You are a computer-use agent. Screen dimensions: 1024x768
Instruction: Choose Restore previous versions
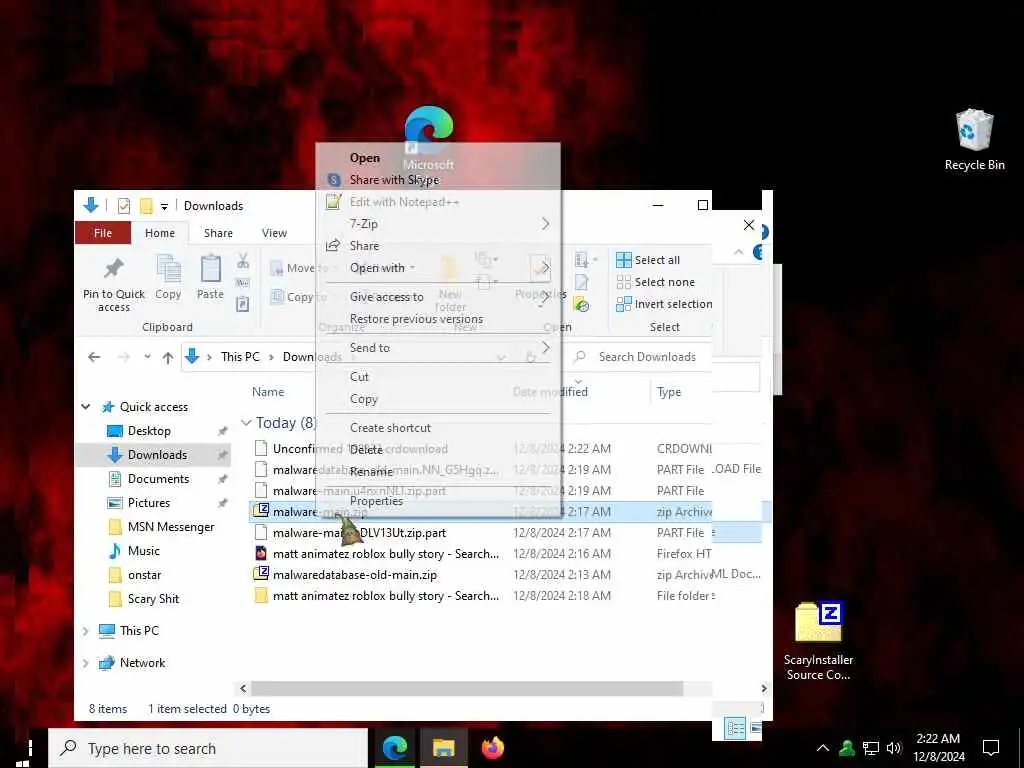[438, 319]
